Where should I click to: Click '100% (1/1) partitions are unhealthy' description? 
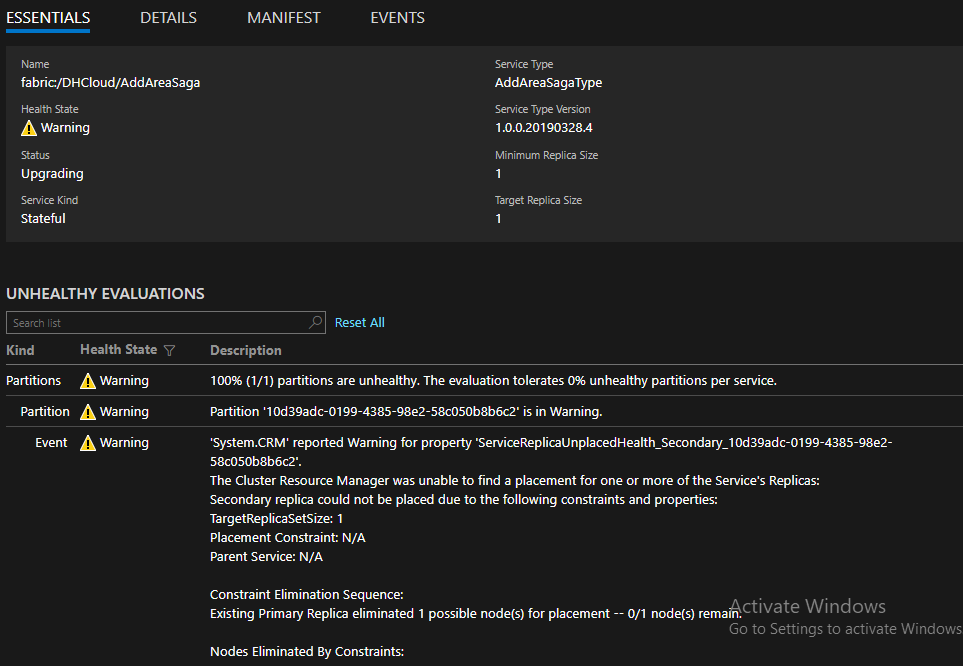(493, 380)
